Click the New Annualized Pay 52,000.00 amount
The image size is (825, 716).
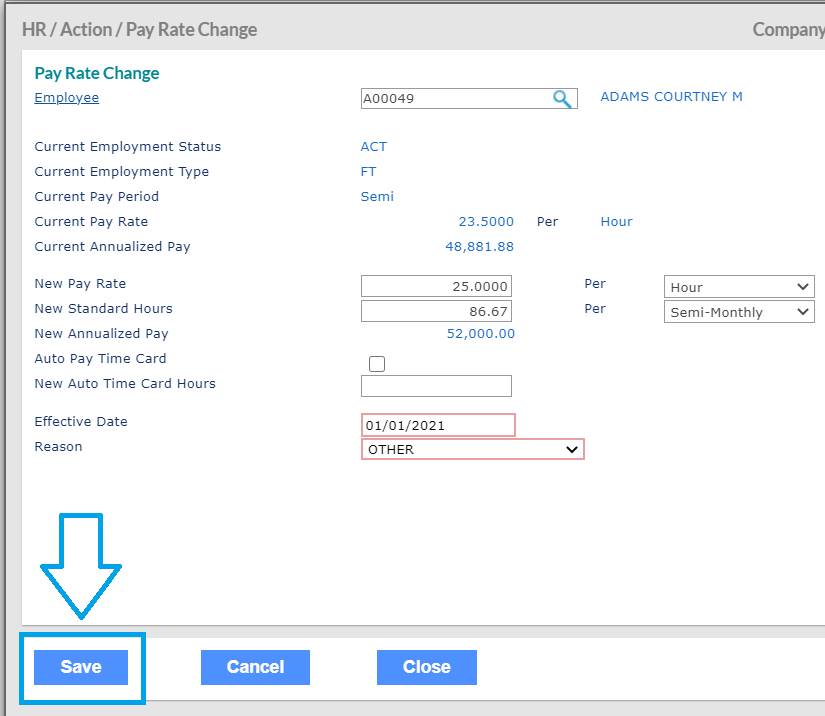click(481, 334)
